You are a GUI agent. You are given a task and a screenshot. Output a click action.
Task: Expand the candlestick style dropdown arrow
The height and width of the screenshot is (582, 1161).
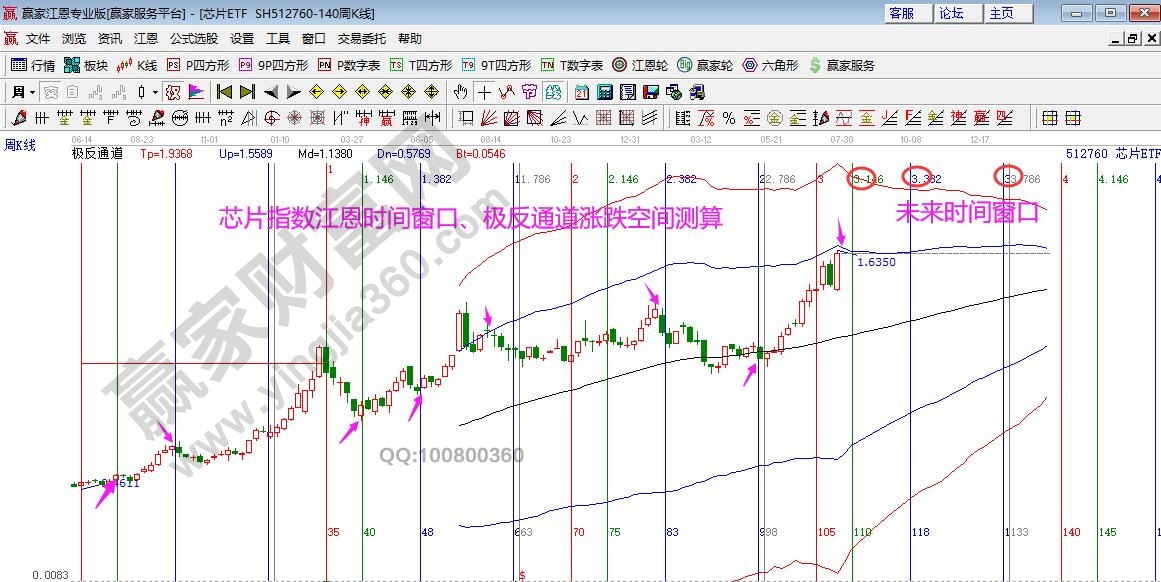(155, 92)
